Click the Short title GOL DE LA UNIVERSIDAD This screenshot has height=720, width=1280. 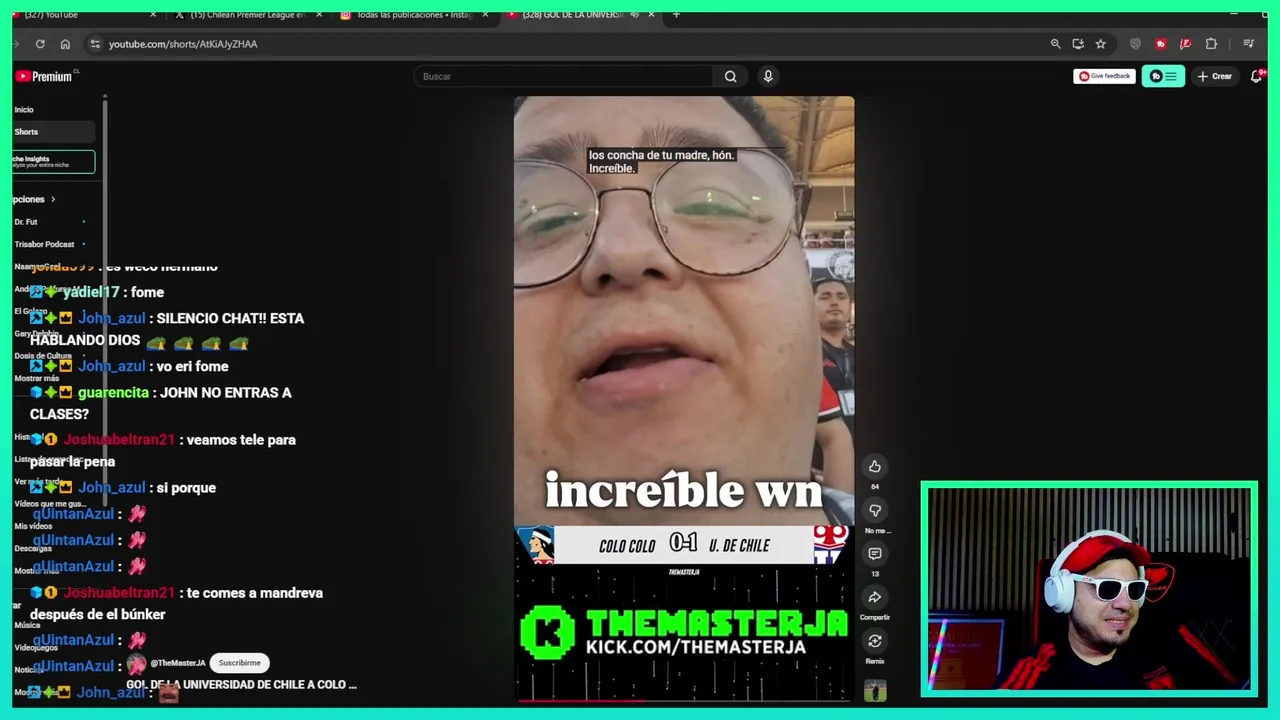[241, 685]
